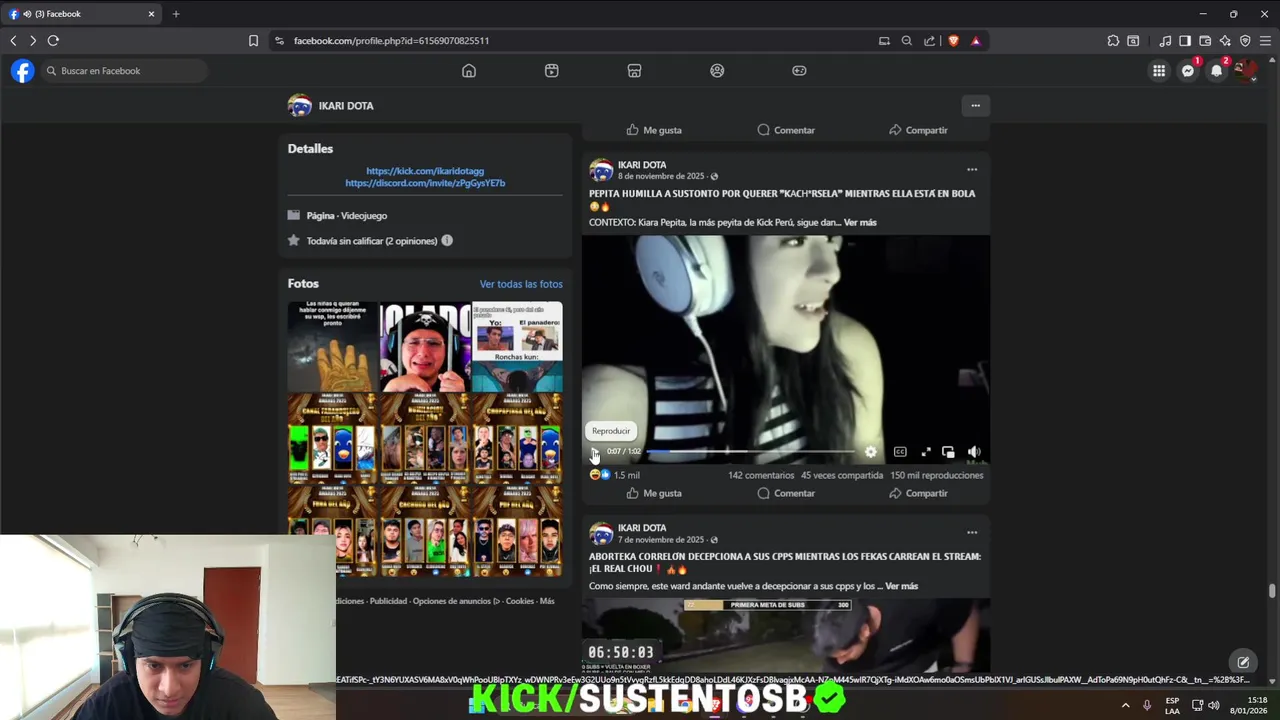Click Comentar on the top post
Screen dimensions: 1280x720
click(786, 130)
